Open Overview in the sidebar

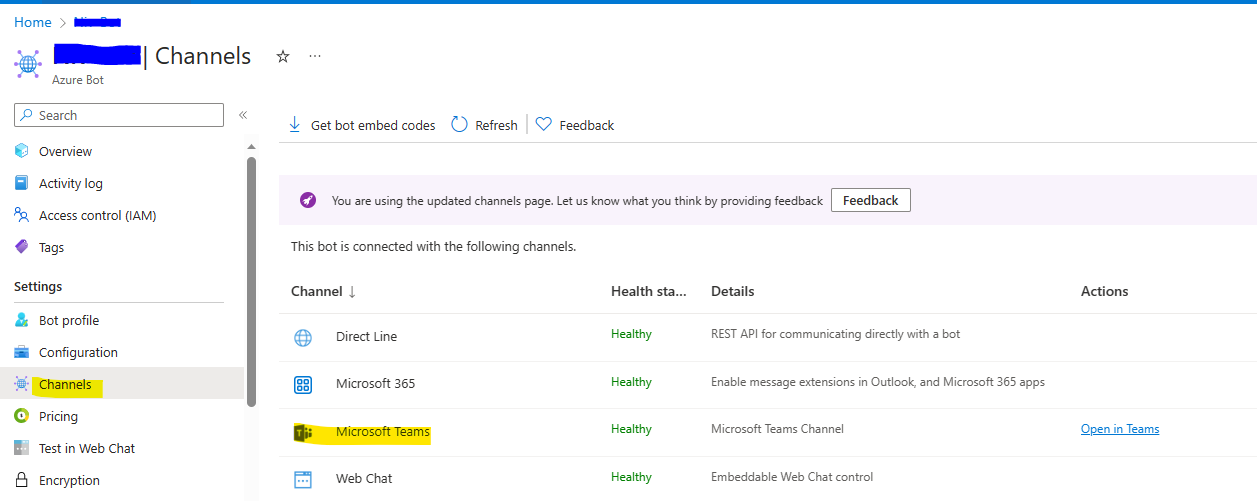click(65, 151)
